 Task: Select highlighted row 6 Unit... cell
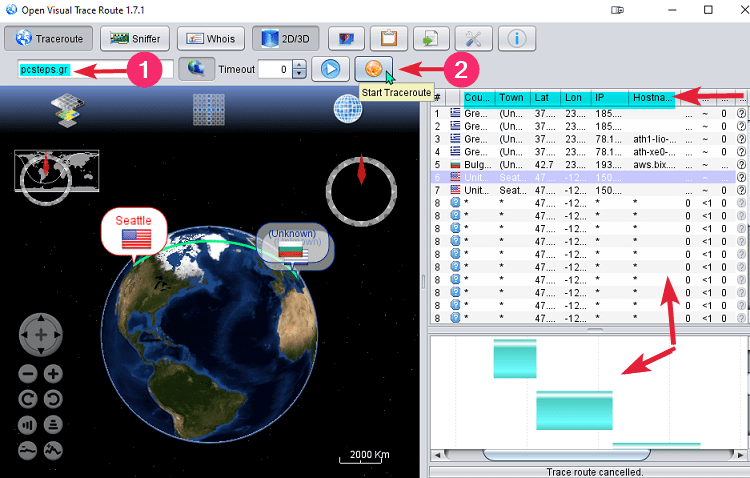pos(477,177)
